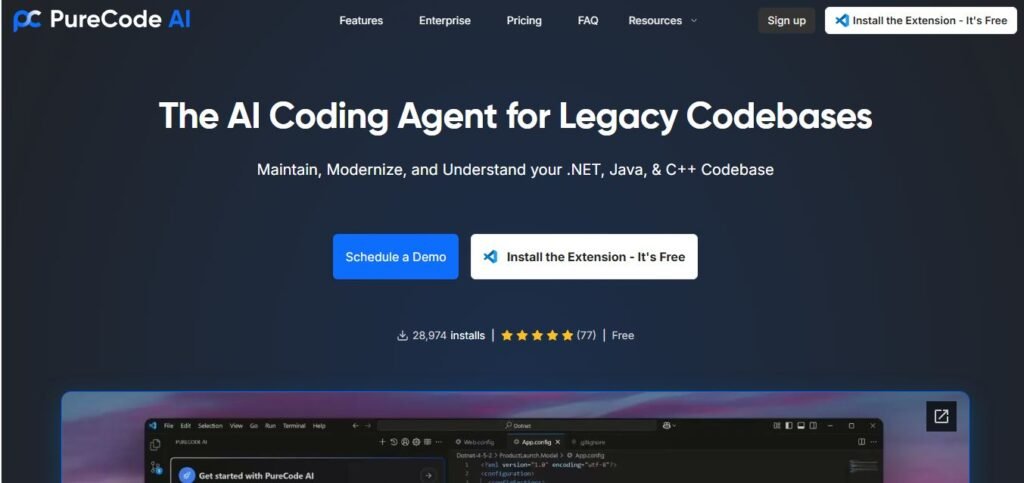This screenshot has height=483, width=1024.
Task: Click the Maintain, Modernize, and Understand subtitle
Action: click(x=515, y=170)
